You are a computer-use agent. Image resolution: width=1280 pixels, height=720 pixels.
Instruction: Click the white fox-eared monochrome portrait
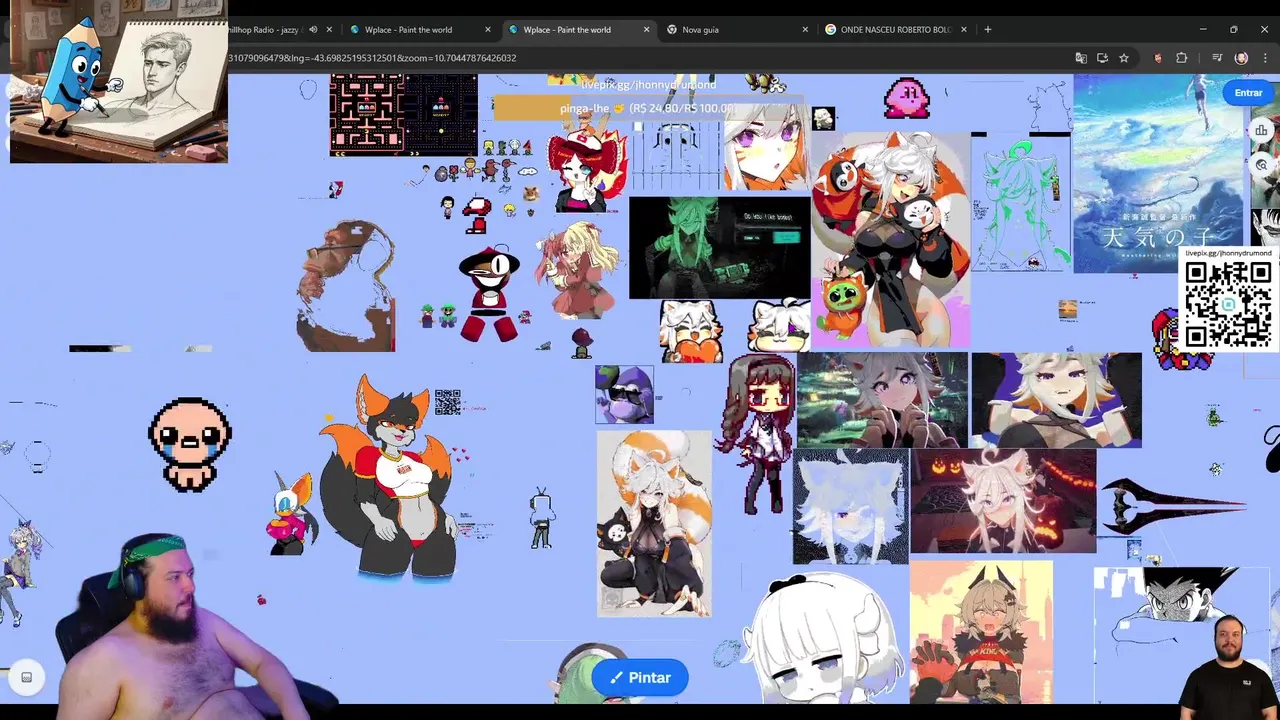[x=851, y=506]
